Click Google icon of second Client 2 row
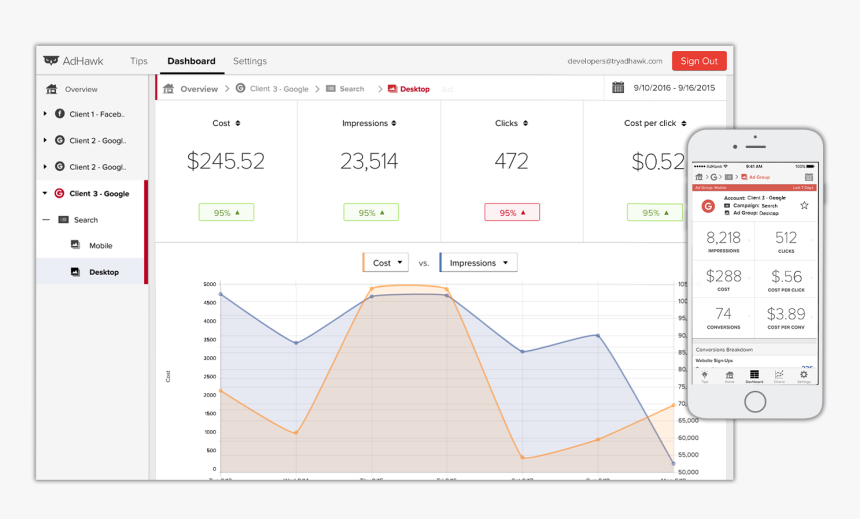 pos(60,166)
